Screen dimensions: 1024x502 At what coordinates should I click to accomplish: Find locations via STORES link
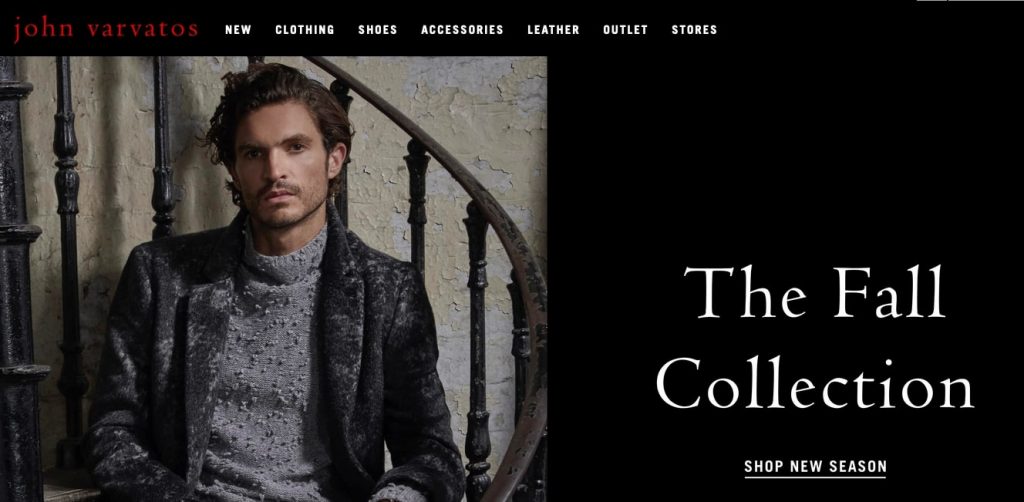(694, 29)
